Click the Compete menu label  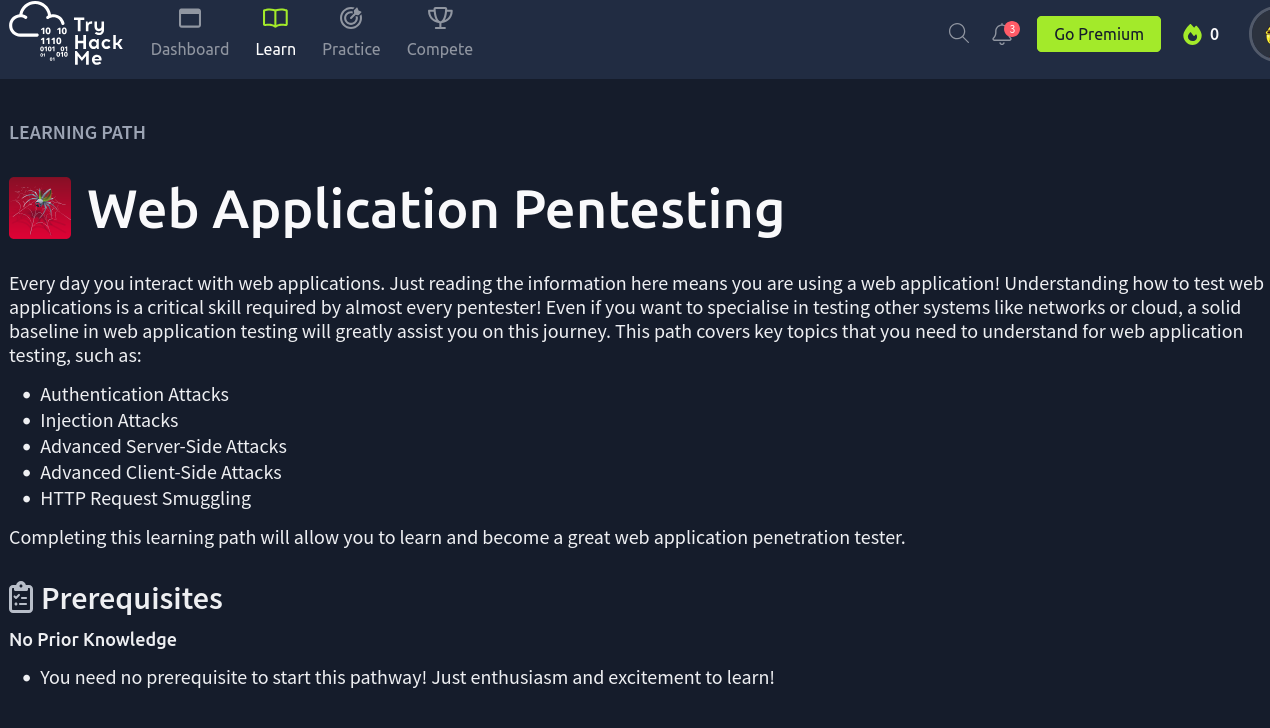[439, 49]
